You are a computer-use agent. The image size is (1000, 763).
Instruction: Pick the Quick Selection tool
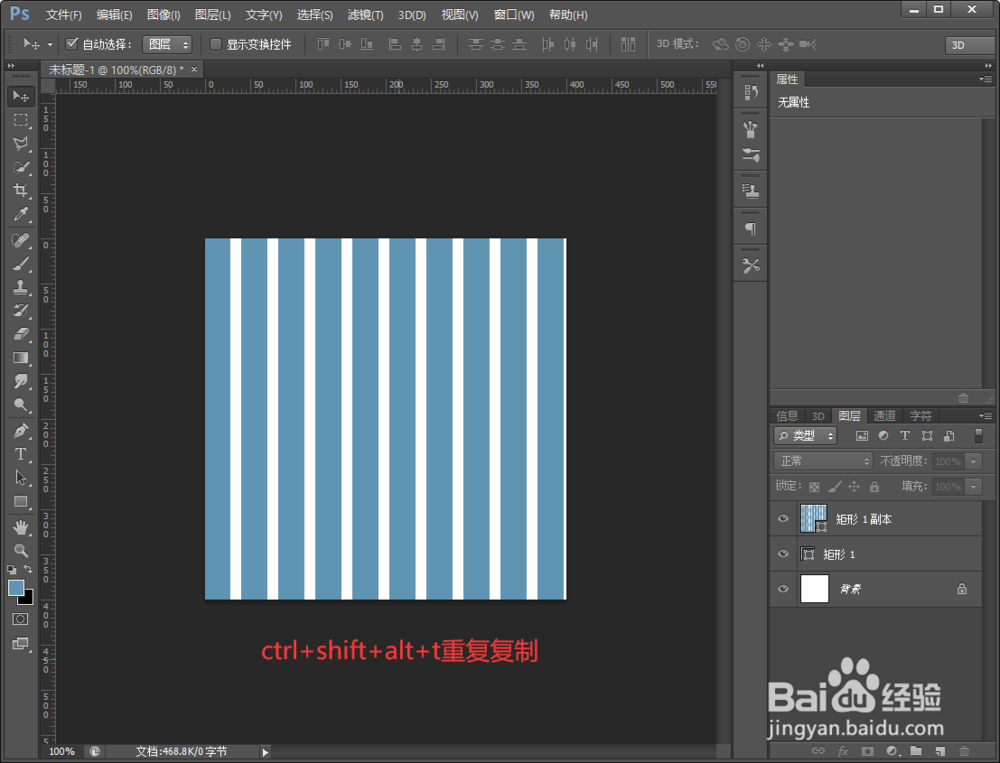pos(20,167)
